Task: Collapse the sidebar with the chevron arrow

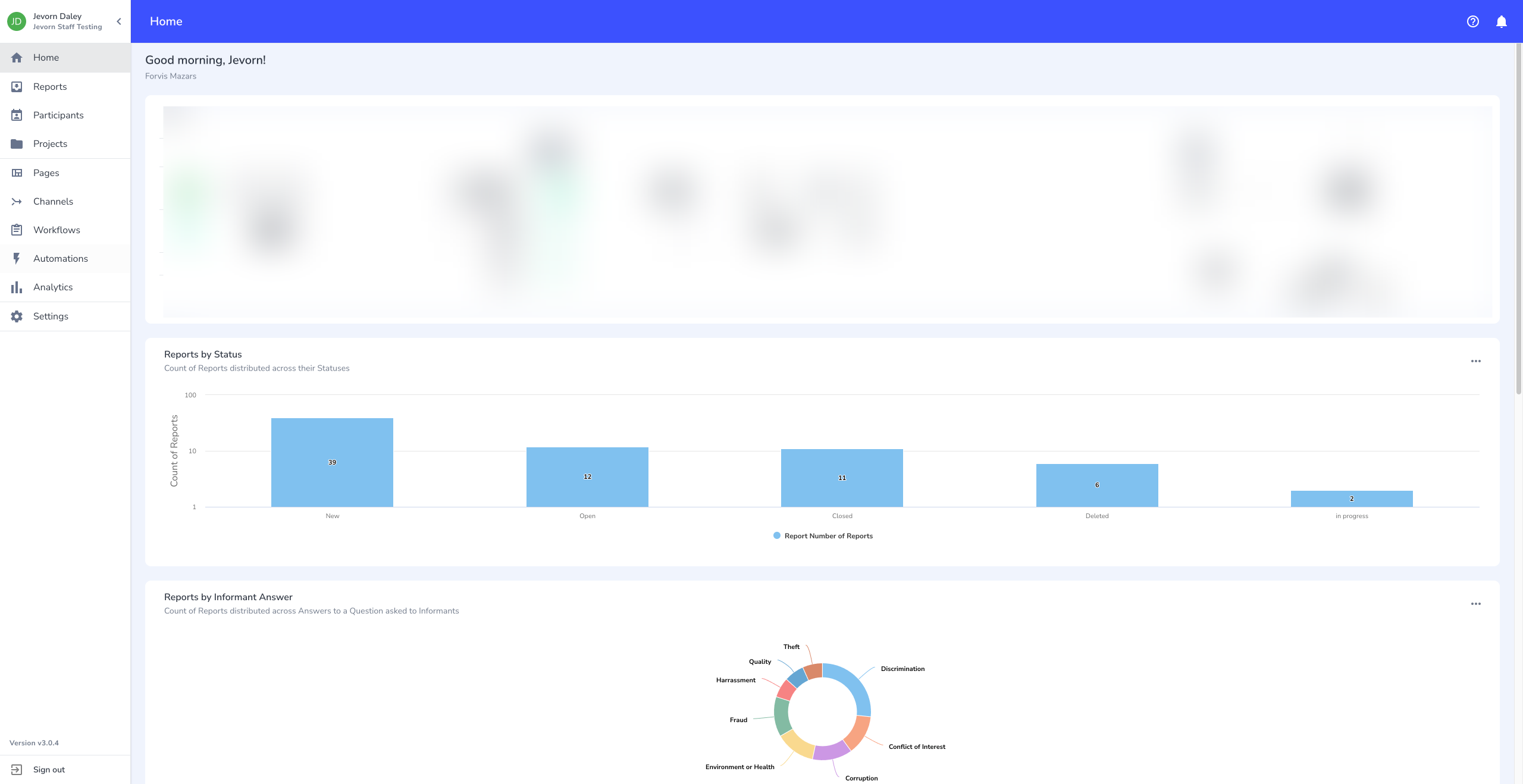Action: click(119, 21)
